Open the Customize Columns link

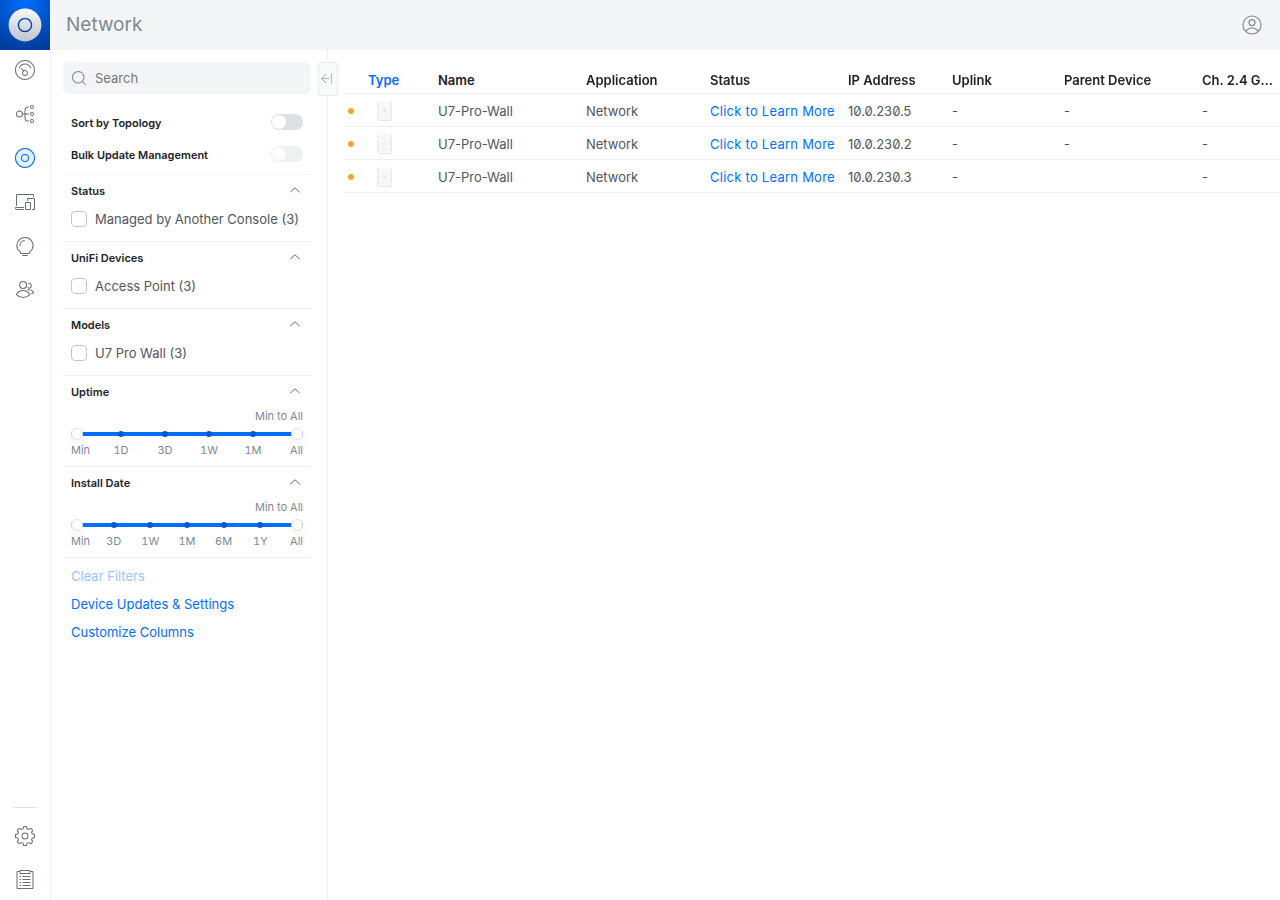point(132,632)
